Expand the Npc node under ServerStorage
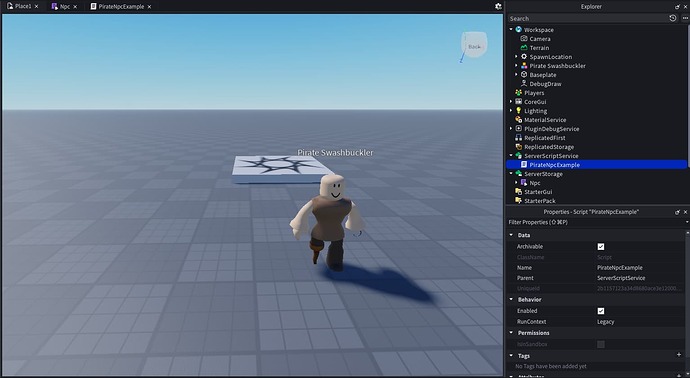 (516, 183)
